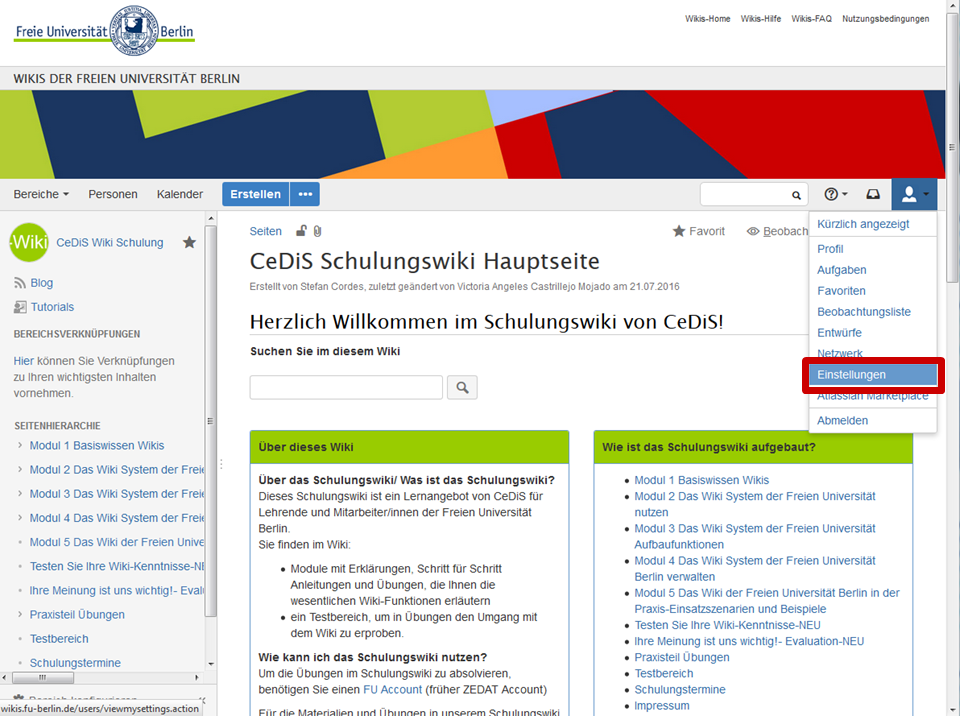Open Schulungstermine in the sidebar tree
Screen dimensions: 960x720
(x=75, y=662)
